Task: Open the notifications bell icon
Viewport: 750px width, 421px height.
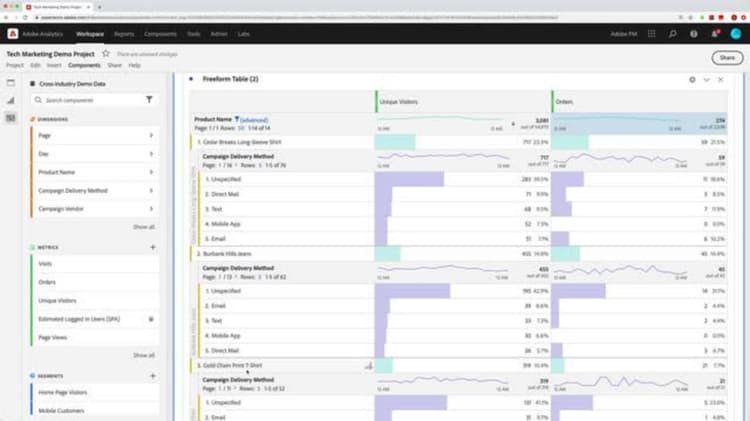Action: pos(715,34)
